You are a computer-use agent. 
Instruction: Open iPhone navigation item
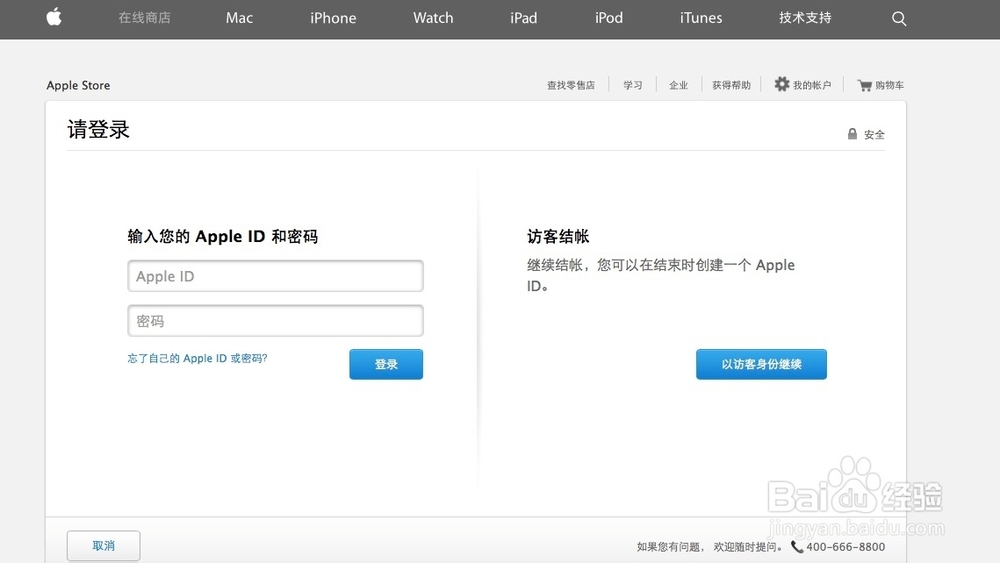333,18
